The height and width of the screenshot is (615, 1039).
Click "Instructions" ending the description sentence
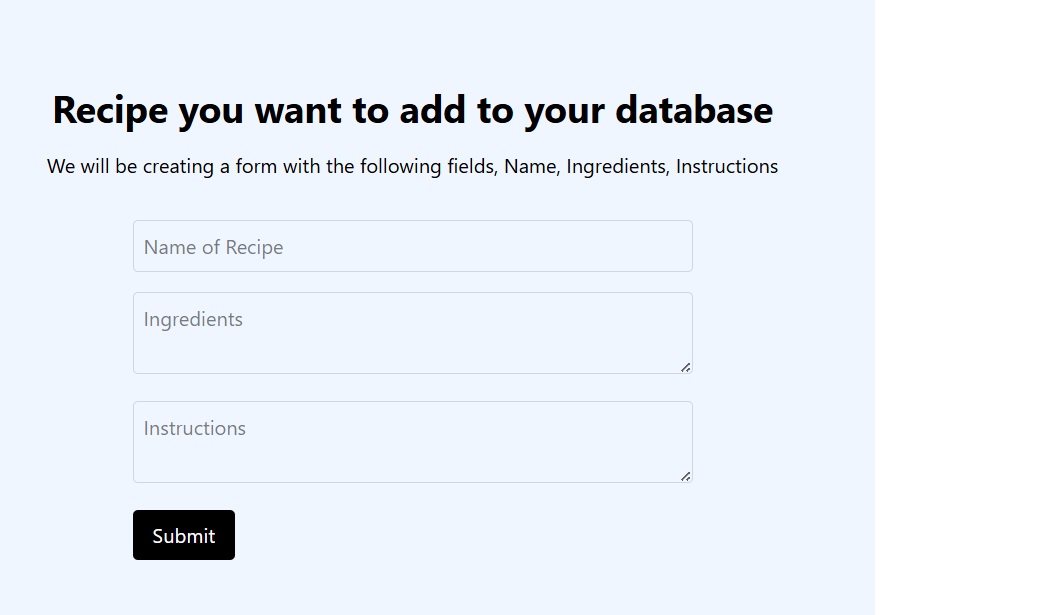coord(727,167)
